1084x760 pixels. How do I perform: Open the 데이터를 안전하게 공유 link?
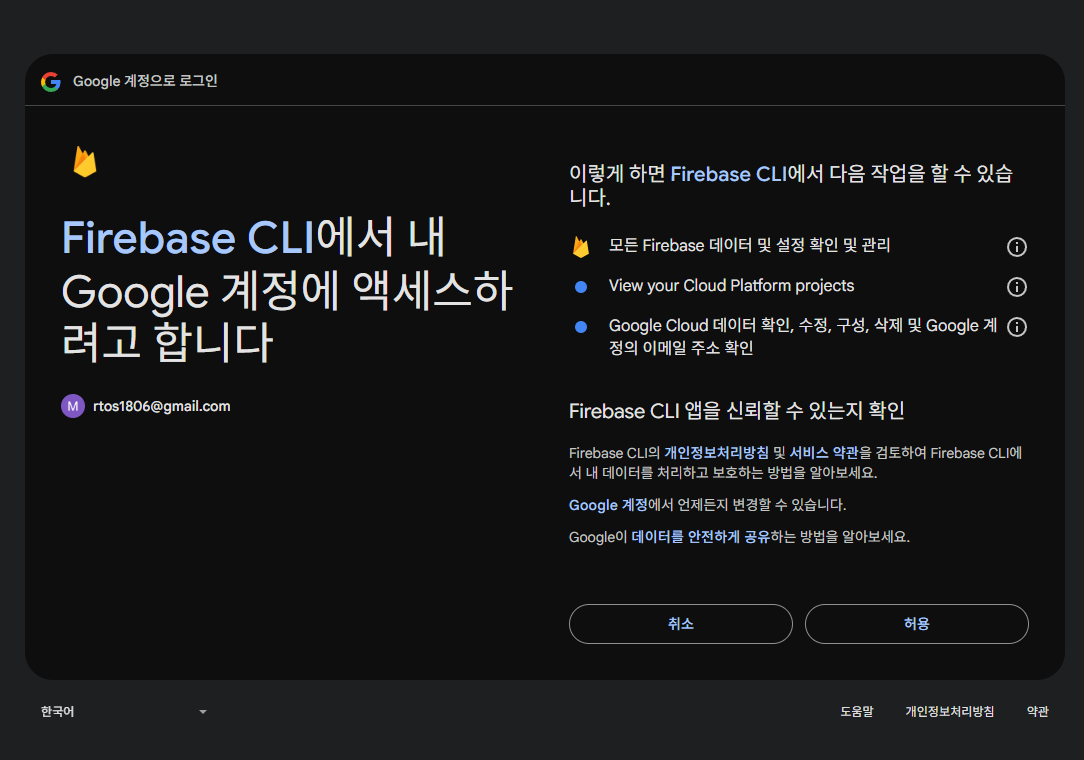700,537
